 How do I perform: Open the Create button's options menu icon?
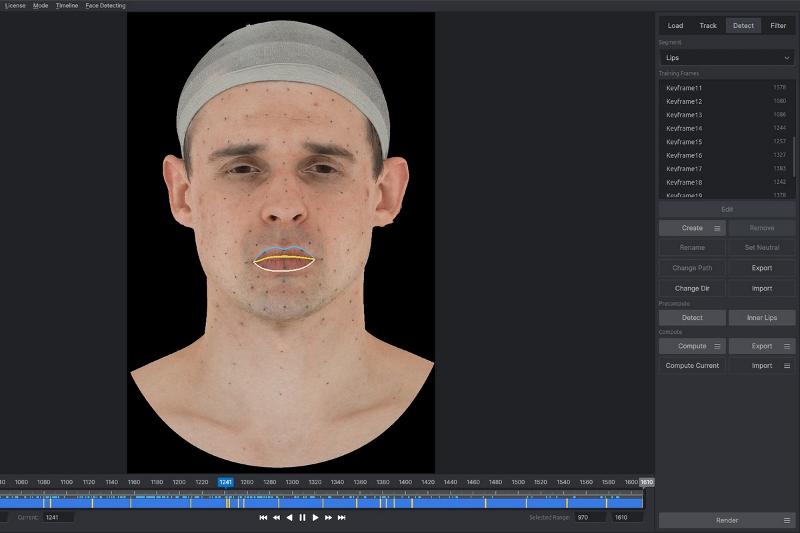coord(717,228)
